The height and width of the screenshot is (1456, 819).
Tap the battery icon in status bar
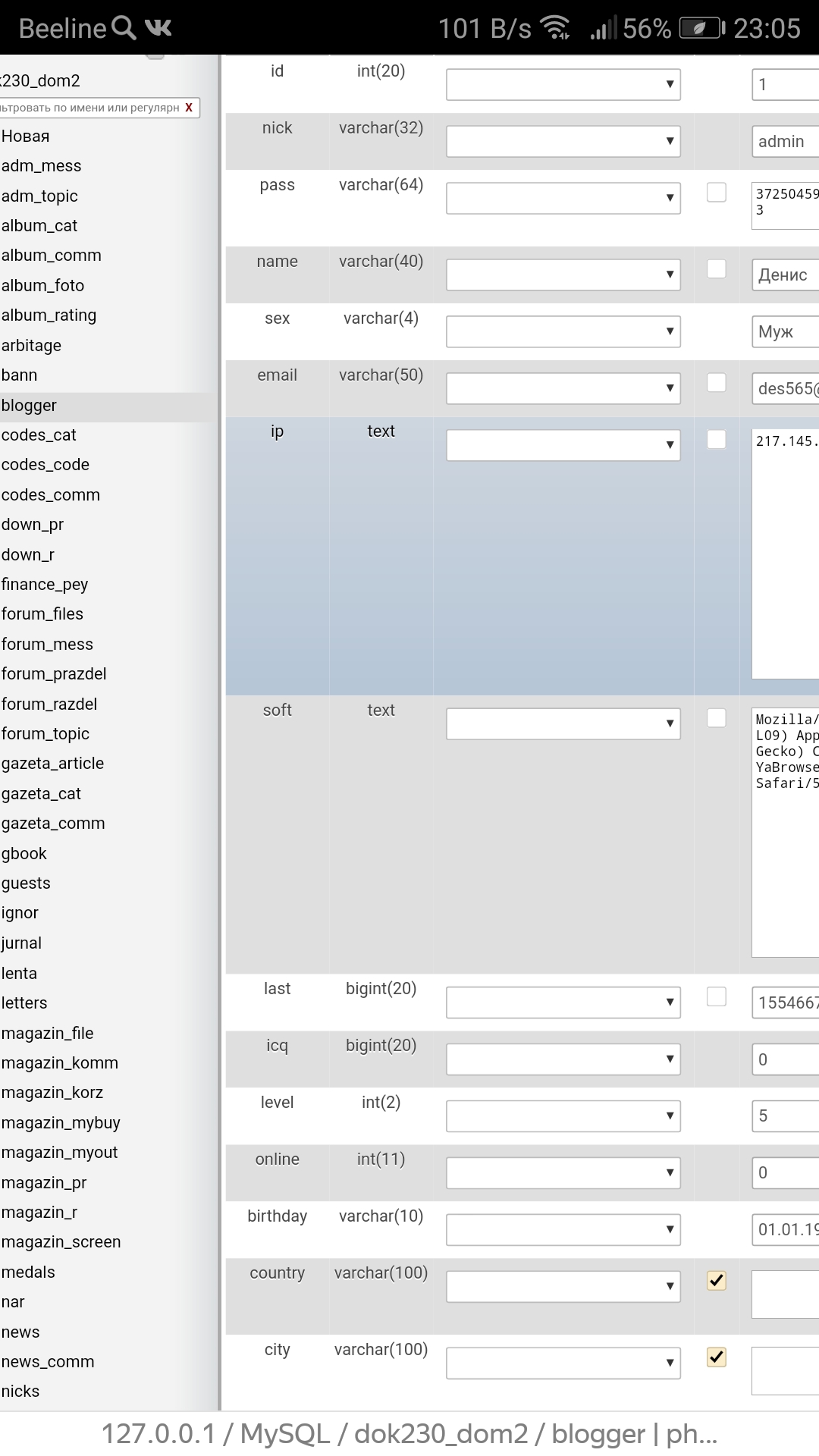(x=701, y=29)
